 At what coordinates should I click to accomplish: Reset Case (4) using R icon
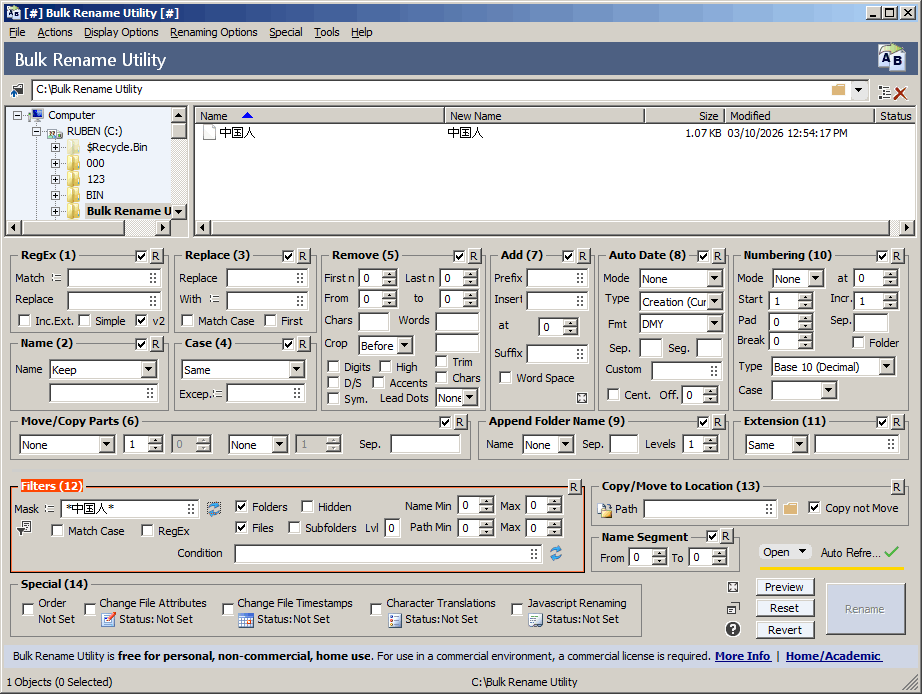click(x=303, y=344)
